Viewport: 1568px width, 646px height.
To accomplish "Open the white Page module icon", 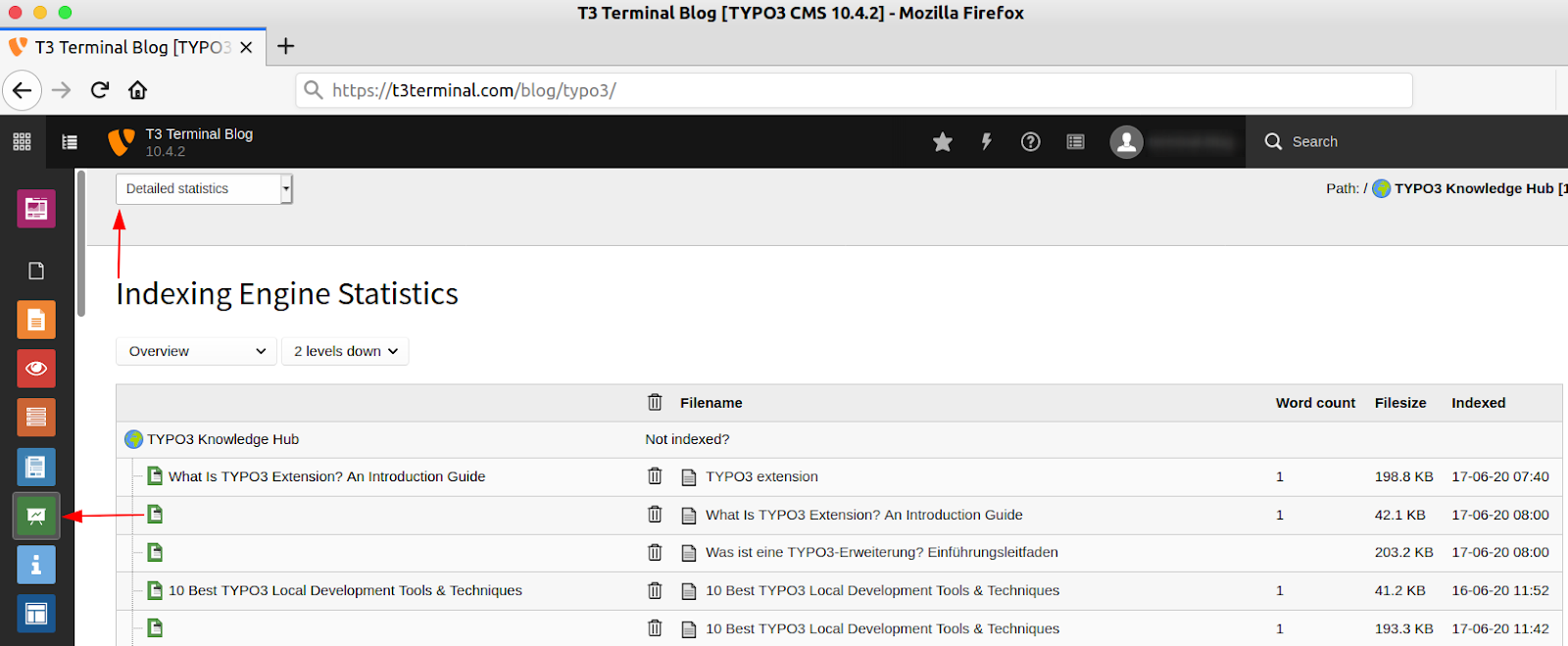I will point(36,271).
